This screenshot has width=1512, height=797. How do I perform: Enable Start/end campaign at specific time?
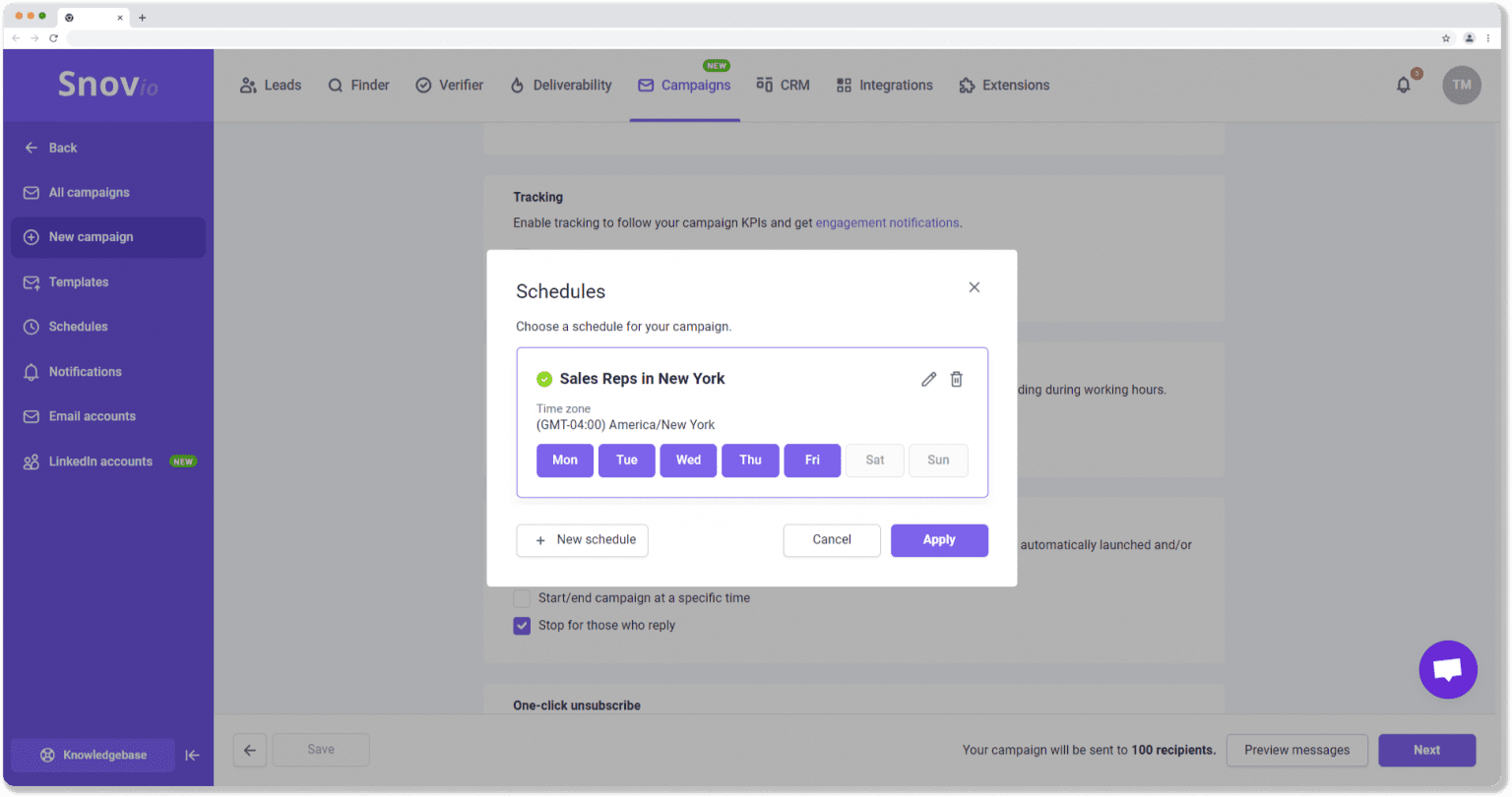click(522, 598)
